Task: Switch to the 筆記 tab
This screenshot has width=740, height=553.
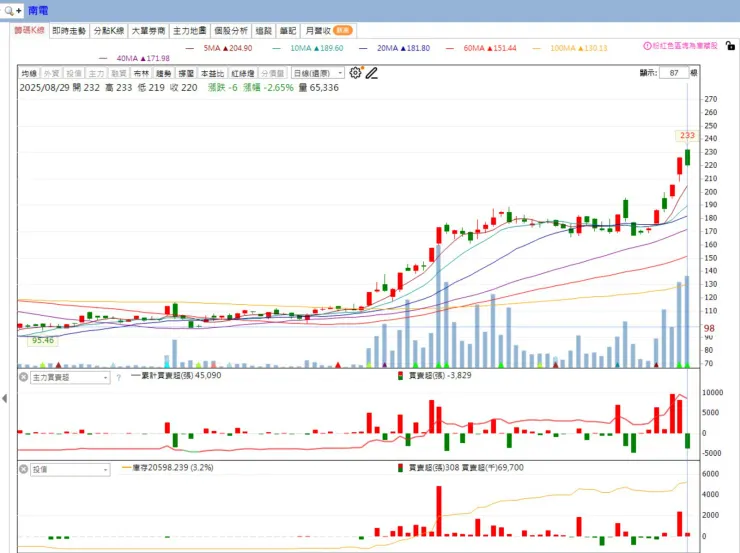Action: point(287,31)
